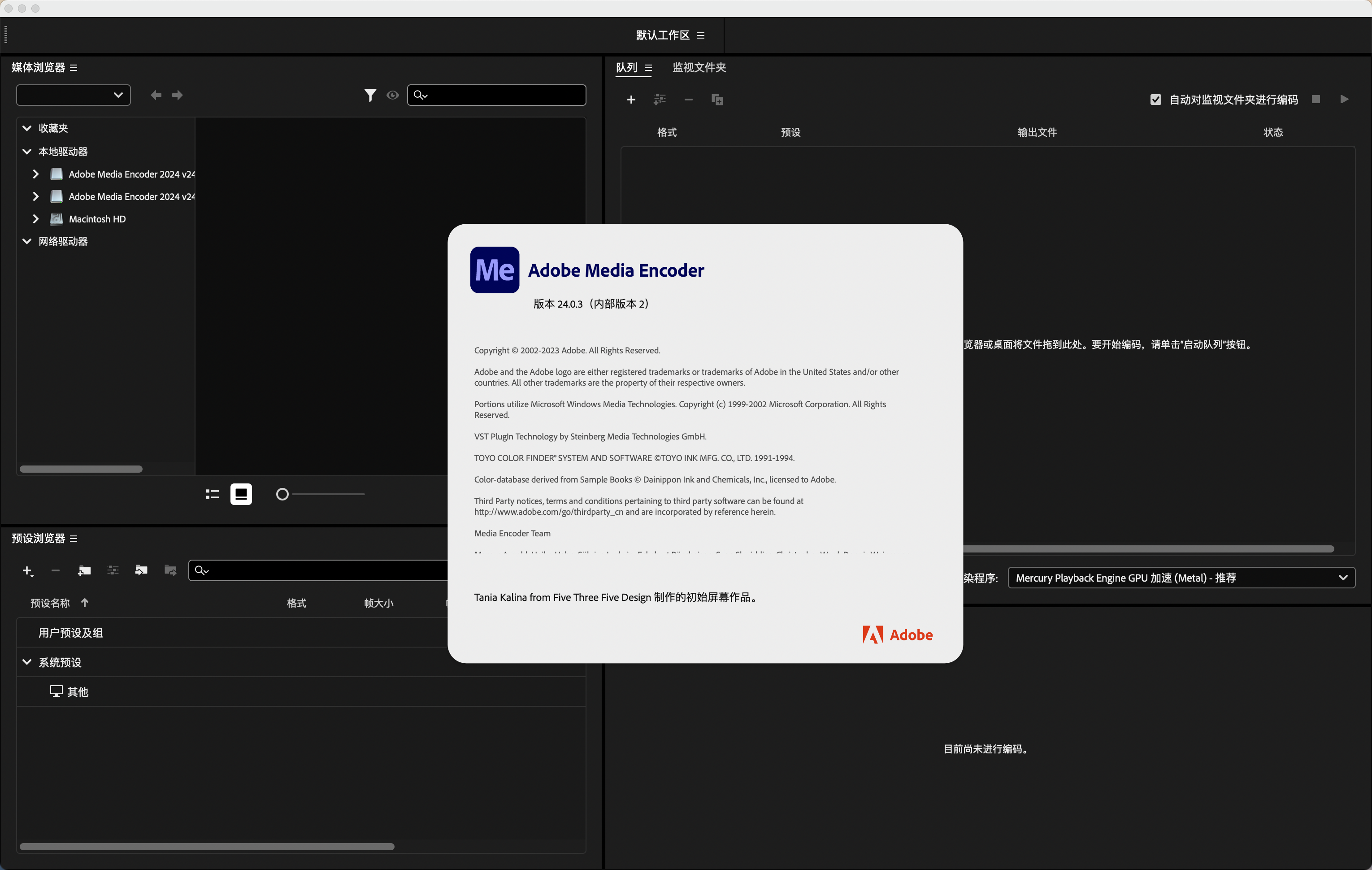
Task: Click the Remove minus icon in queue toolbar
Action: pyautogui.click(x=688, y=100)
